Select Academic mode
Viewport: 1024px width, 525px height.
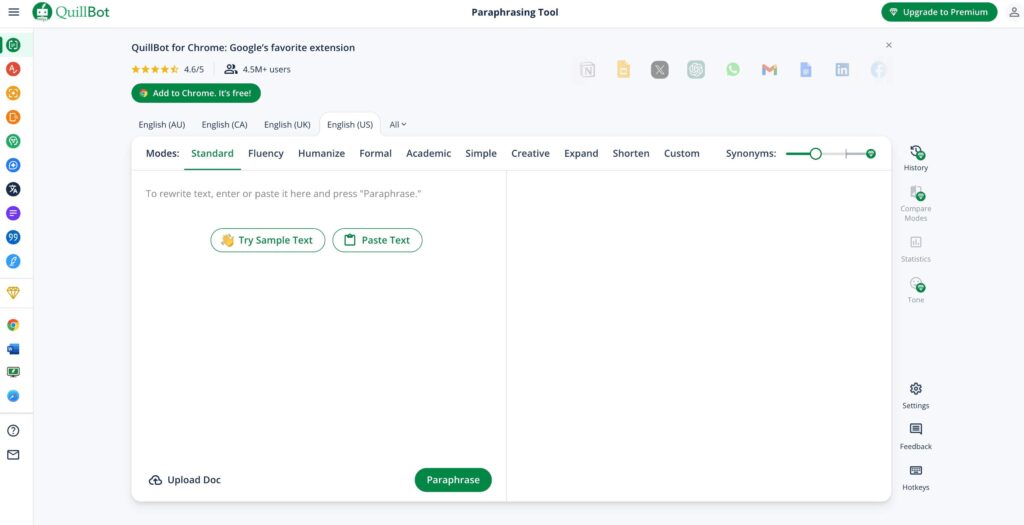[x=428, y=153]
